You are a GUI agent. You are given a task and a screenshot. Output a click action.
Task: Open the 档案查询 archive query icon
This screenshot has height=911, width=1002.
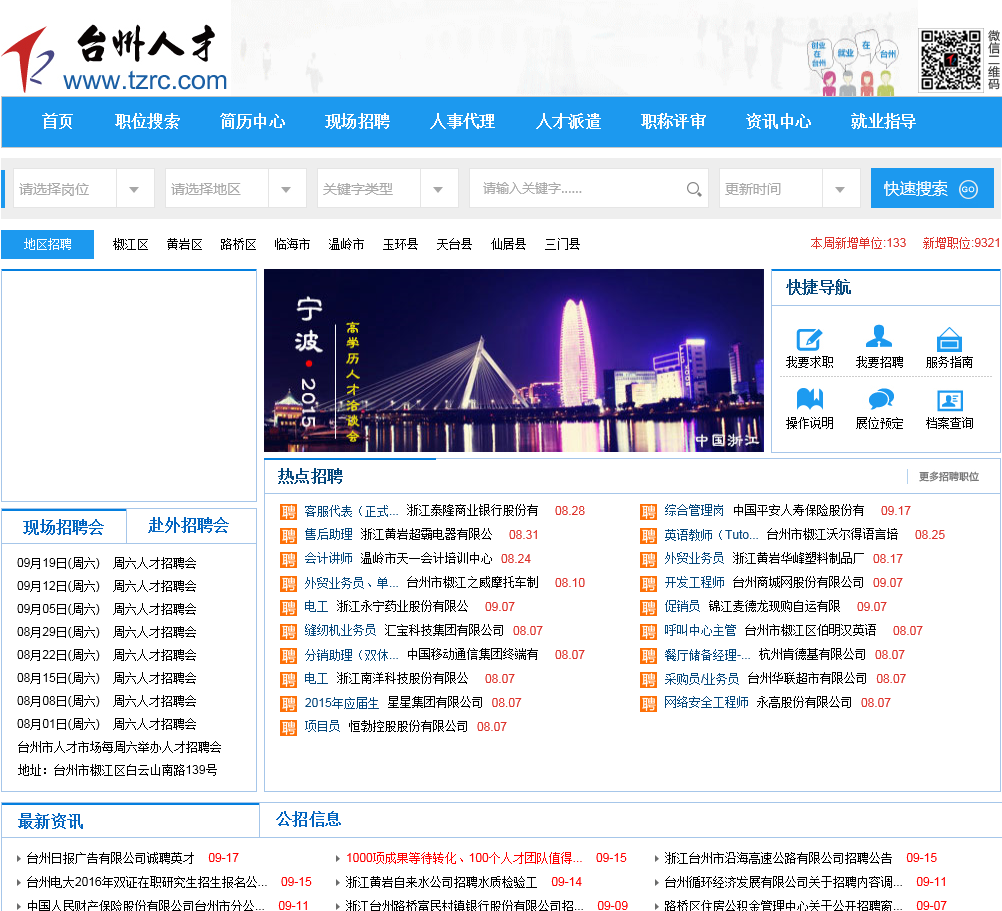click(x=949, y=401)
